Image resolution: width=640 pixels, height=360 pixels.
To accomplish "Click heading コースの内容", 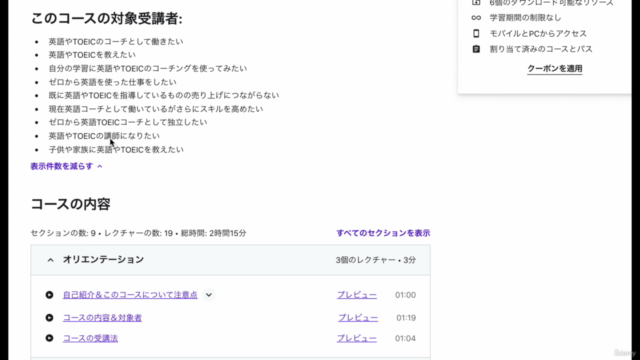I will point(71,204).
